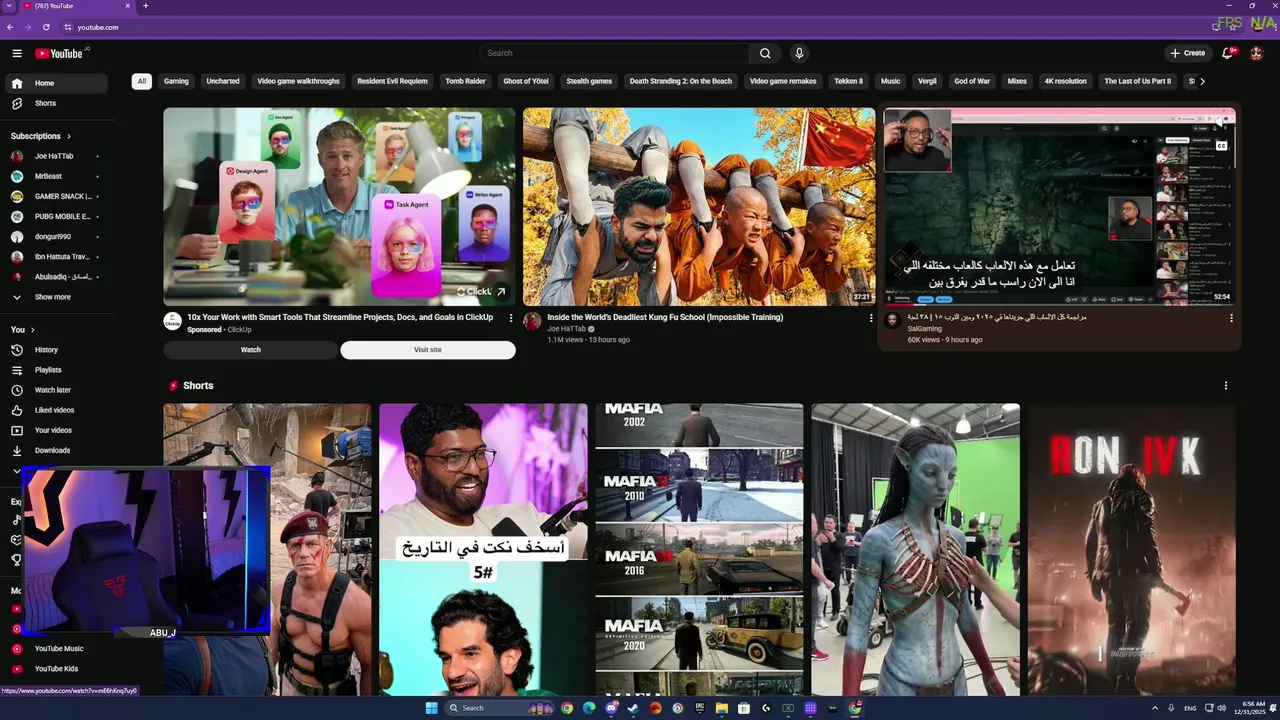The height and width of the screenshot is (720, 1280).
Task: Click the YouTube logo
Action: 59,53
